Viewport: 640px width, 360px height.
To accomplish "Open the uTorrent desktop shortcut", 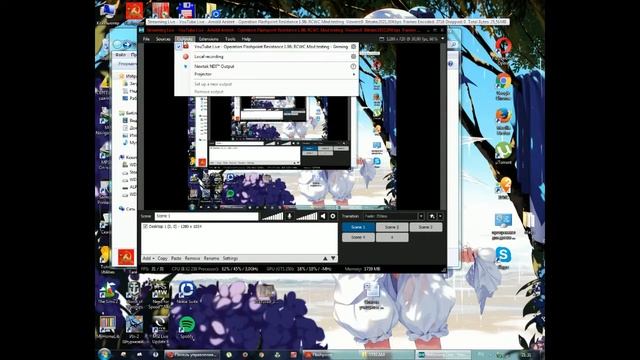I will point(503,153).
